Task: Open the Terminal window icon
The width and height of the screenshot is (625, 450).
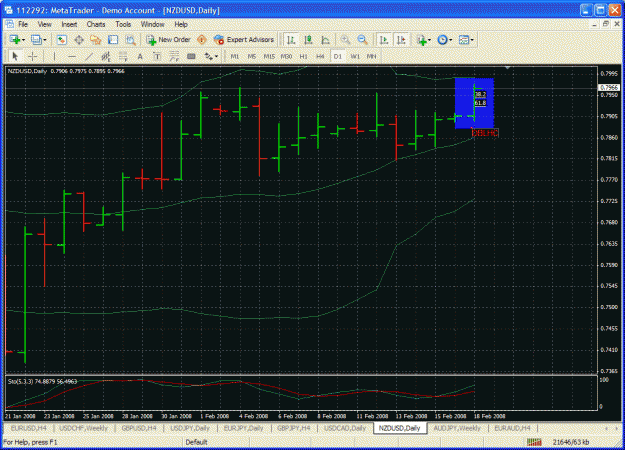Action: click(x=113, y=40)
